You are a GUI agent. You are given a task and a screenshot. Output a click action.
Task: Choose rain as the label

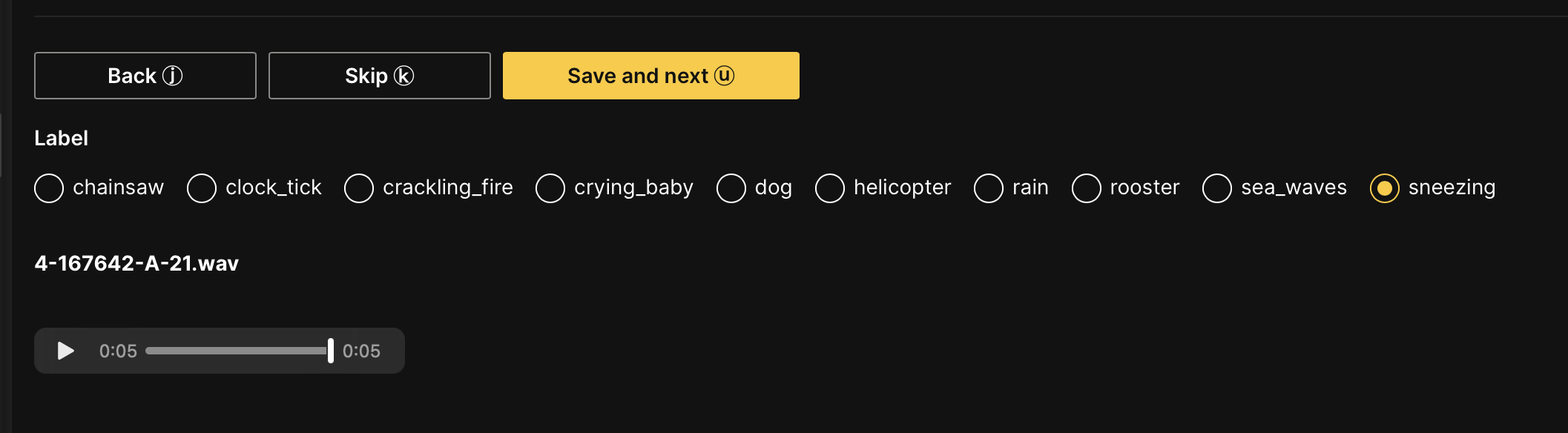coord(989,188)
